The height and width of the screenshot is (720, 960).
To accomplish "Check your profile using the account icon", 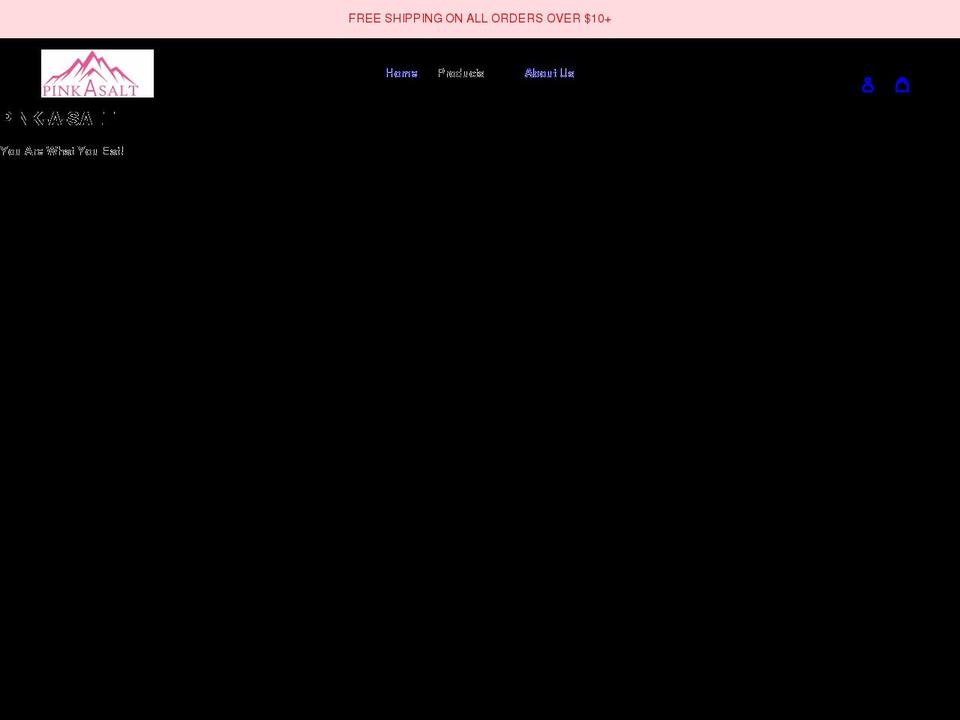I will (867, 84).
